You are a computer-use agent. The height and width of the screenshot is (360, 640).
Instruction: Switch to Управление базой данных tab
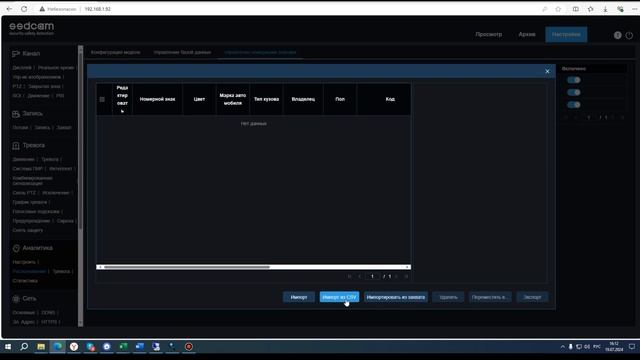tap(182, 52)
